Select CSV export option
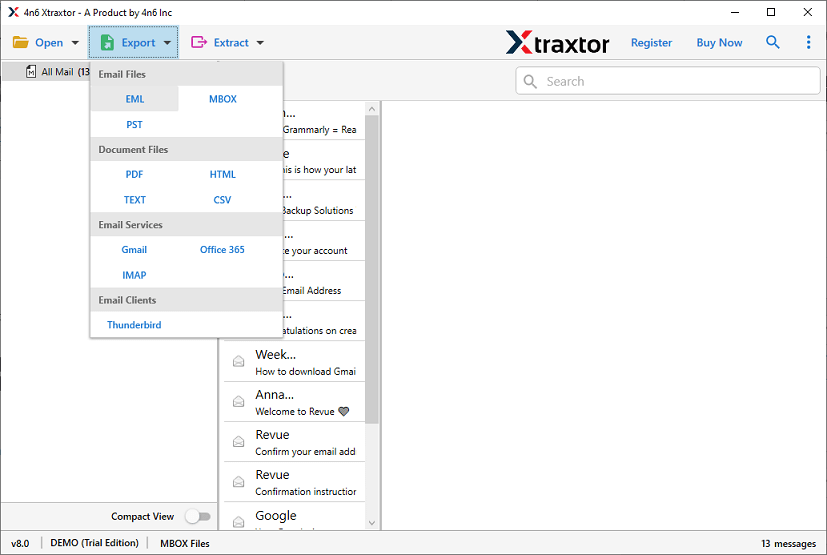Image resolution: width=827 pixels, height=555 pixels. pos(223,200)
